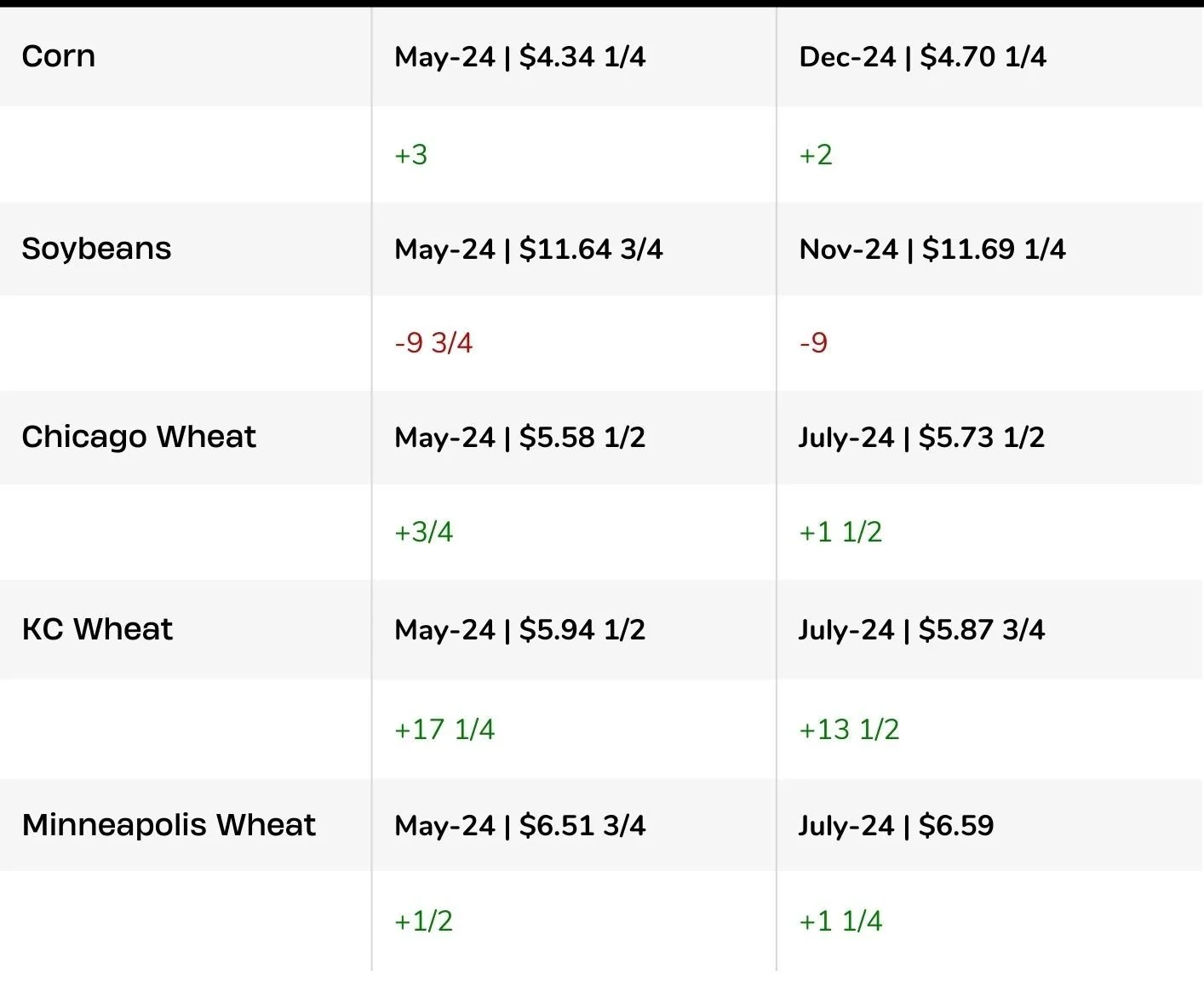Click Chicago Wheat May-24 $5.58 1/2 price
Viewport: 1204px width, 986px height.
[520, 438]
